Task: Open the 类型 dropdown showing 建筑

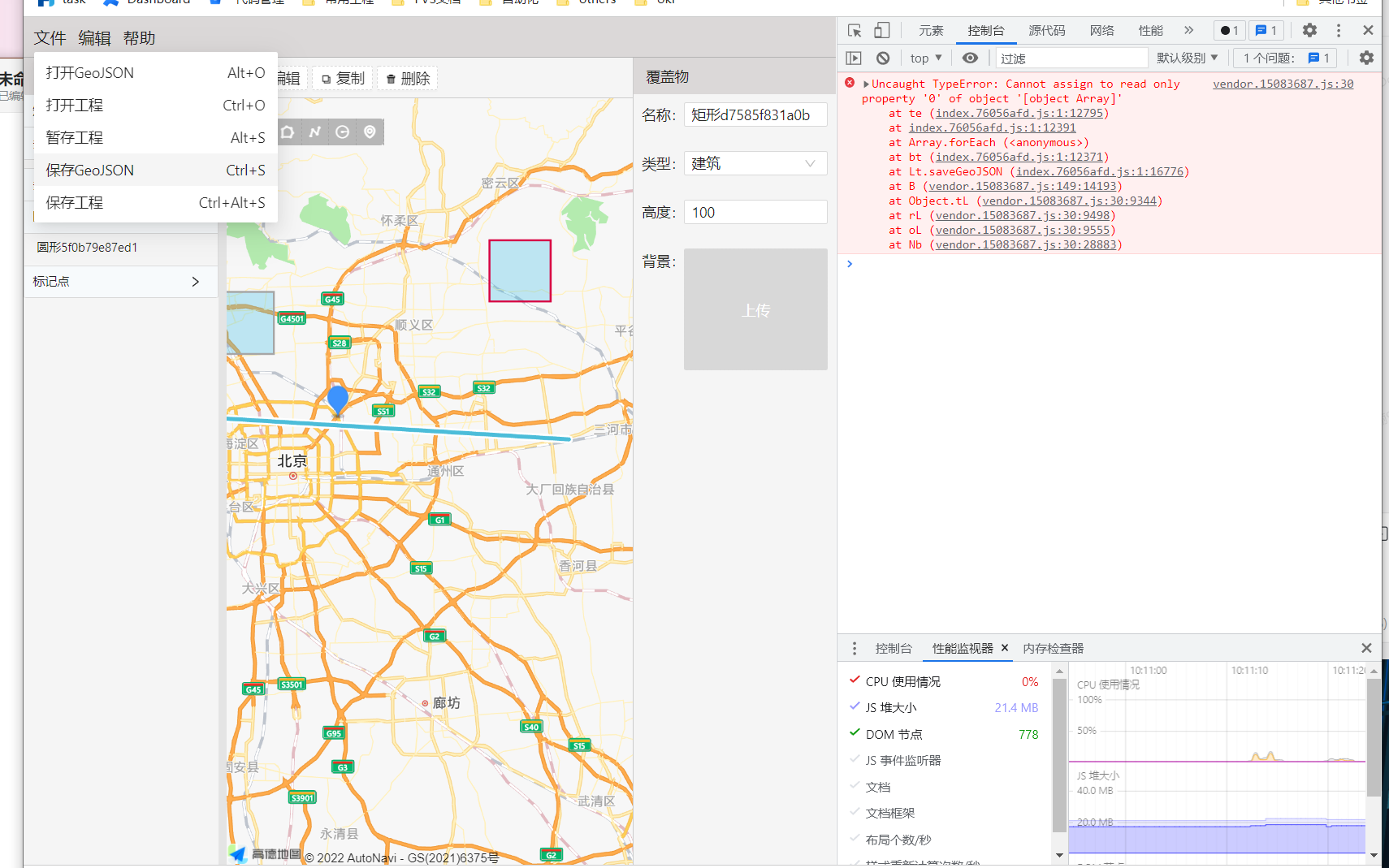Action: [x=755, y=163]
